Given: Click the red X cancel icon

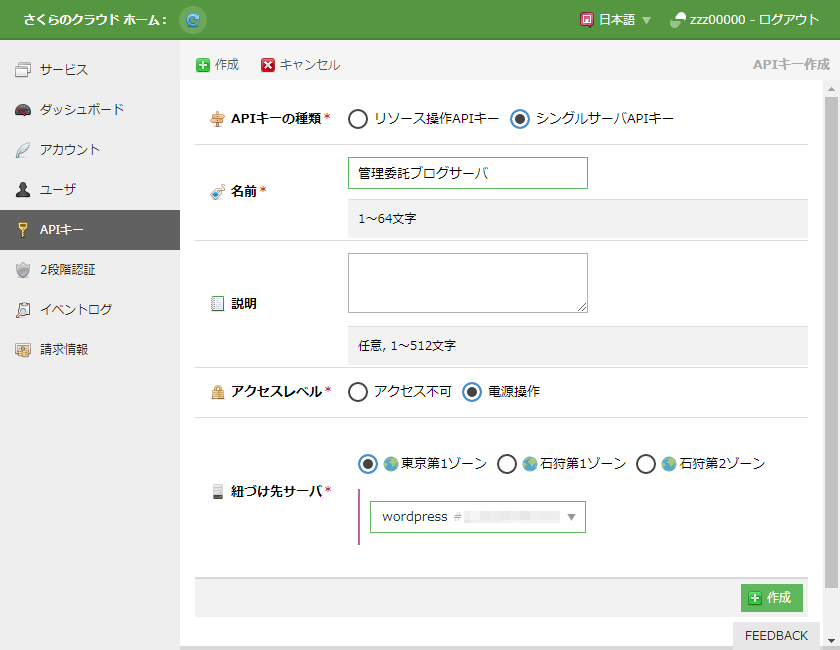Looking at the screenshot, I should pos(268,65).
